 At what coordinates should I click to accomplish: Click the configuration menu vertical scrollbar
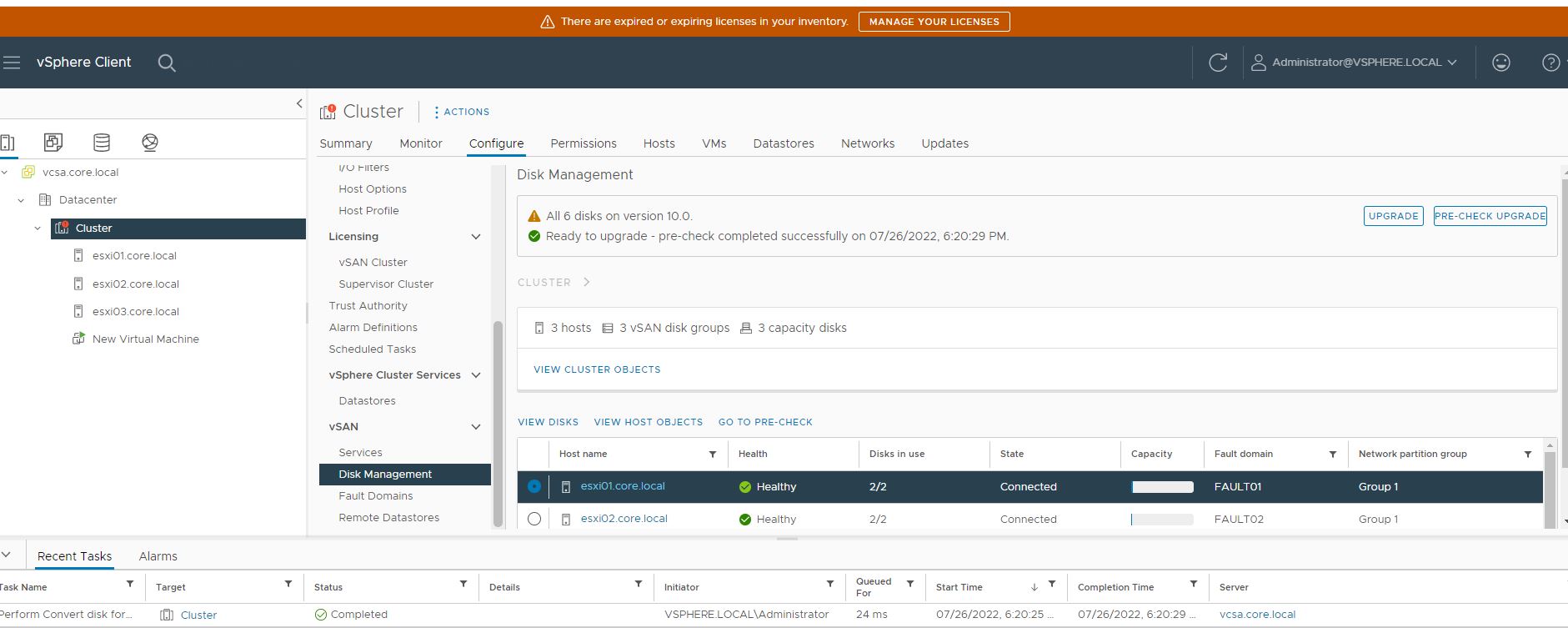pyautogui.click(x=498, y=424)
